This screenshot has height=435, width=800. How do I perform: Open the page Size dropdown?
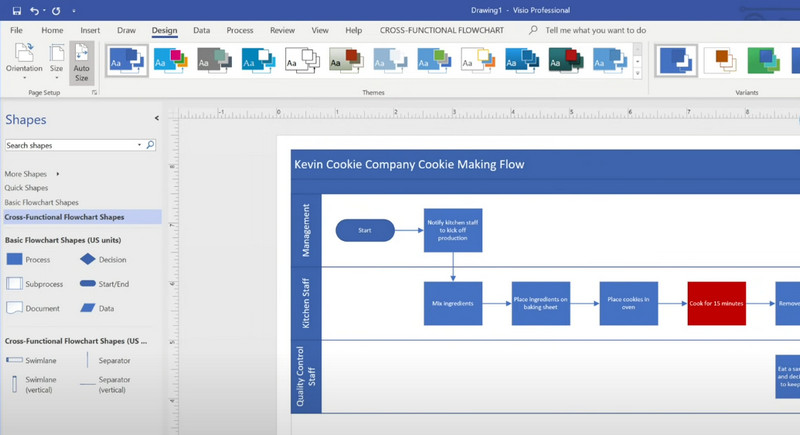[x=57, y=62]
